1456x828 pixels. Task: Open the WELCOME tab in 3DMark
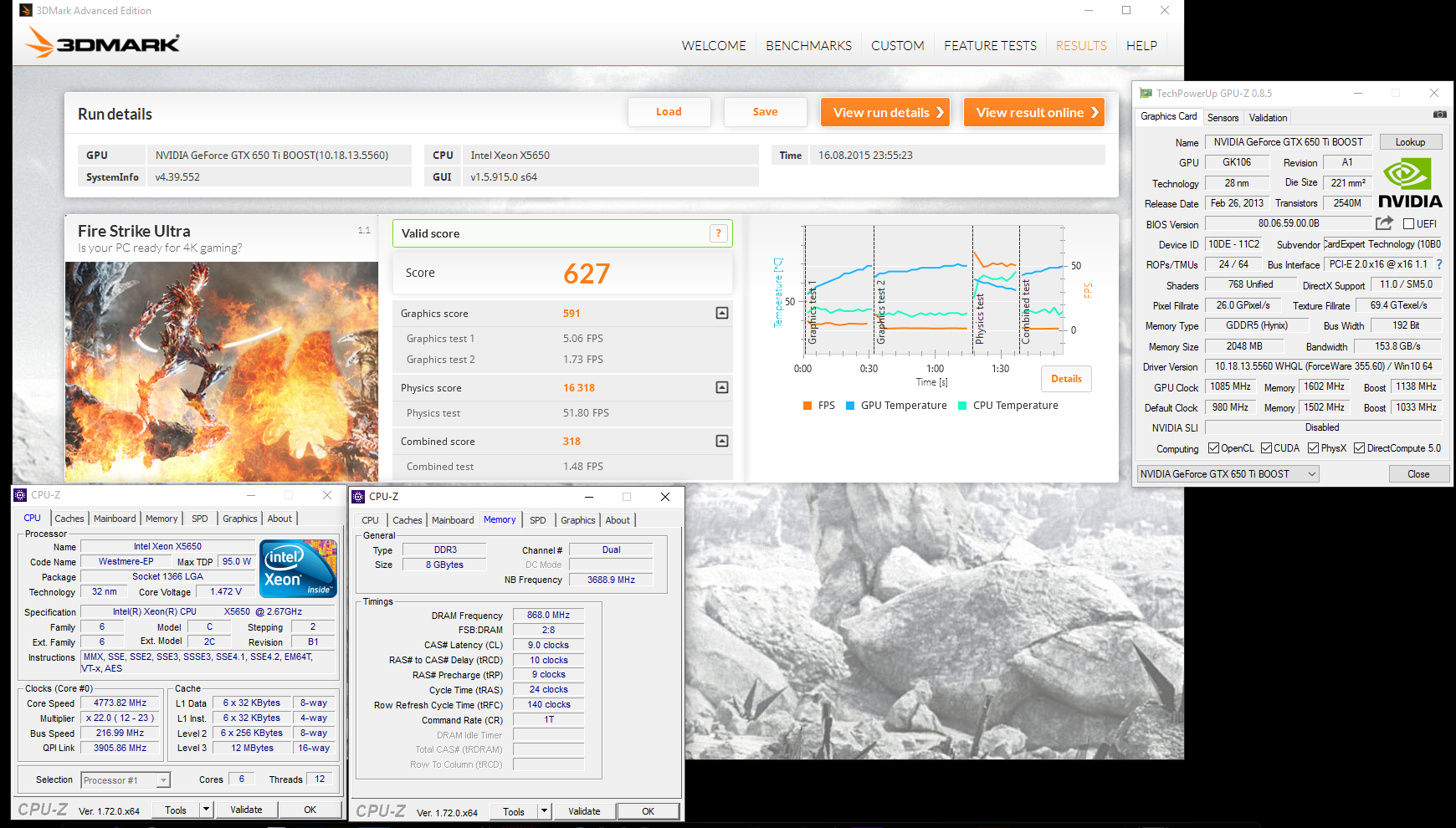714,45
